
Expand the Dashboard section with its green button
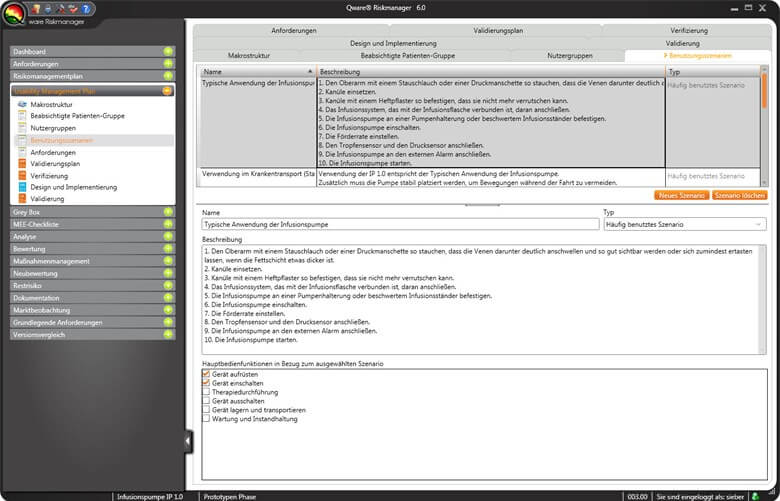pyautogui.click(x=168, y=51)
